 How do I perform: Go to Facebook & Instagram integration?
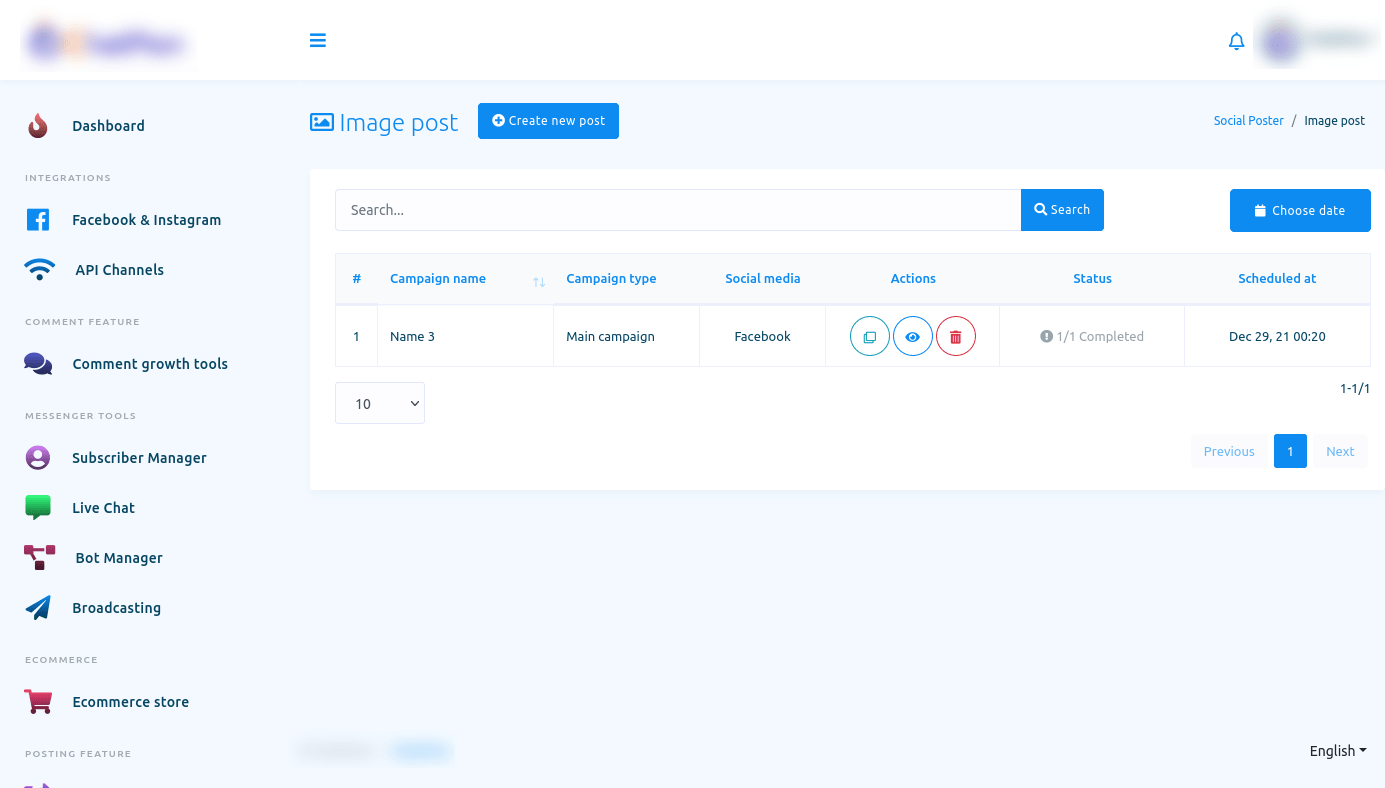(x=146, y=220)
